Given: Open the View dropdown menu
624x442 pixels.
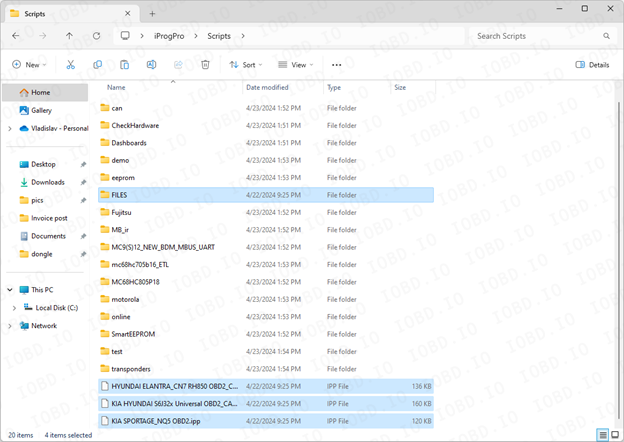Looking at the screenshot, I should (x=297, y=65).
